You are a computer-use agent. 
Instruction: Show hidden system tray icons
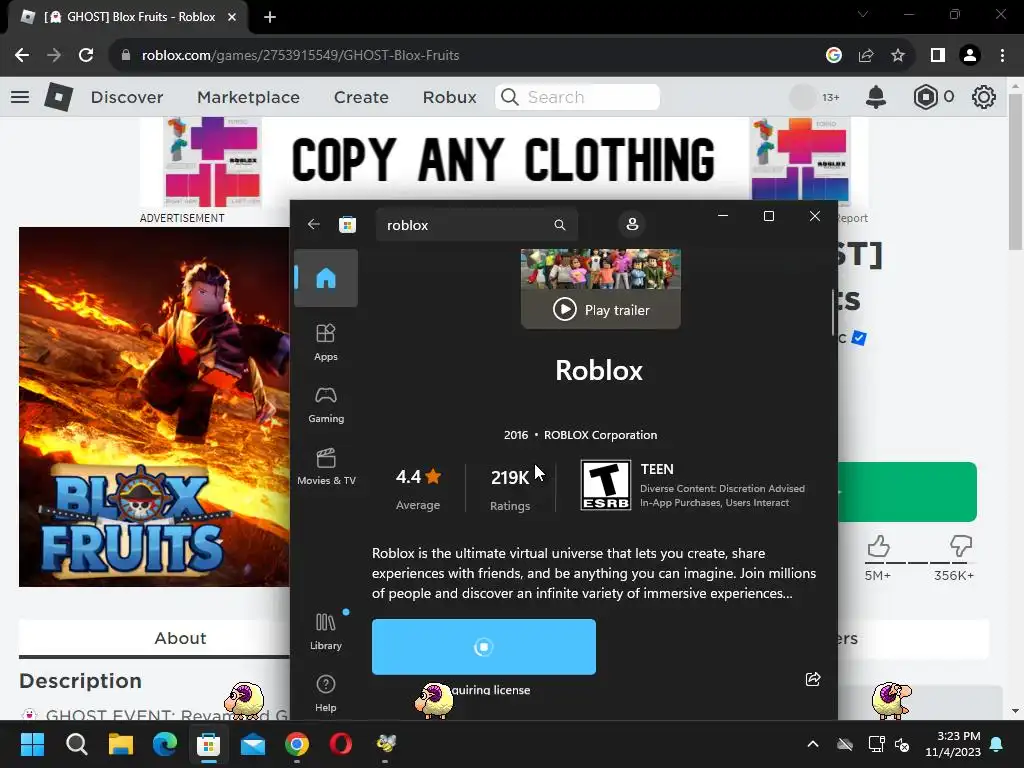pos(813,744)
